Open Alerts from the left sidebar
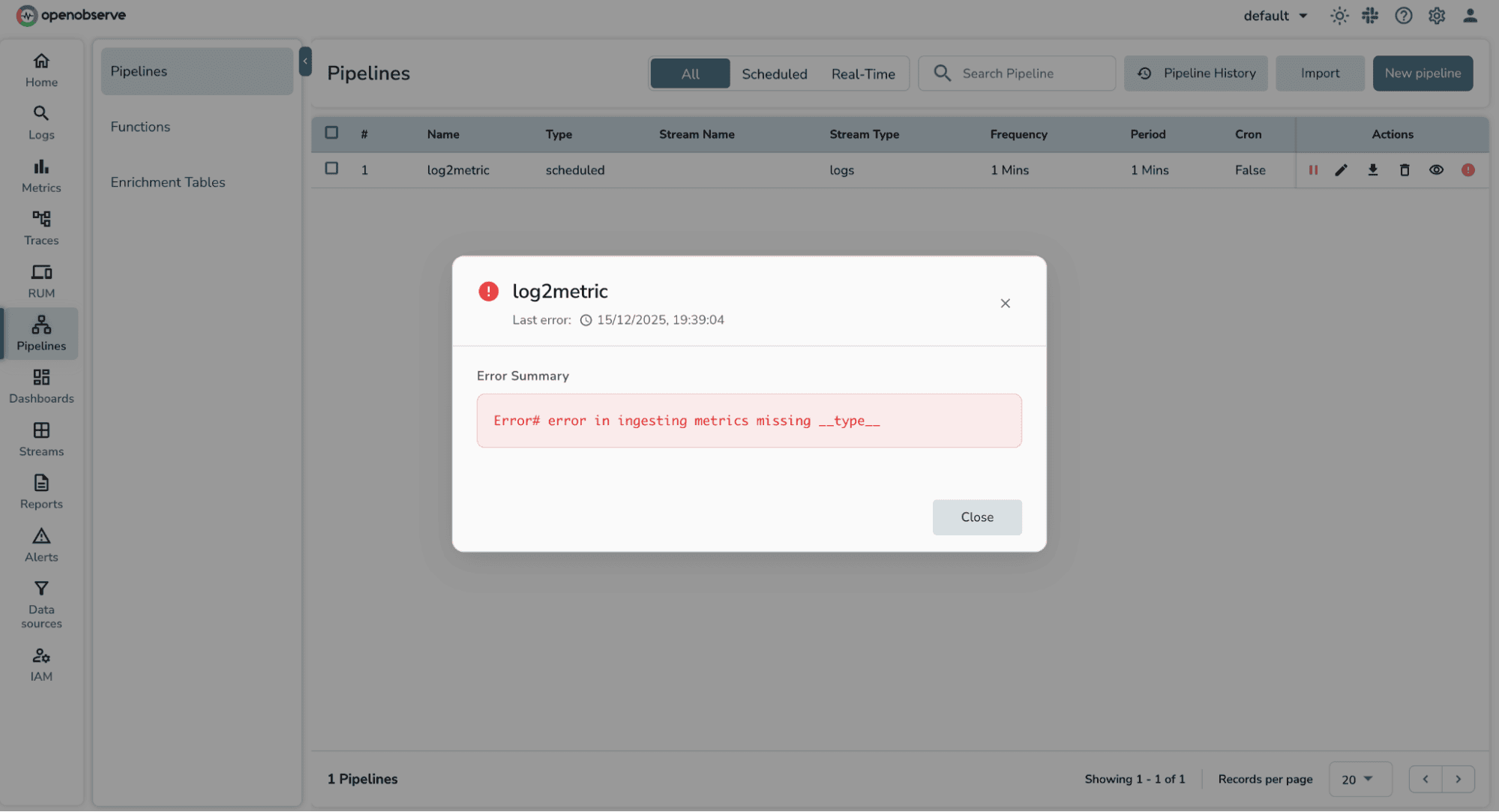The width and height of the screenshot is (1499, 812). tap(40, 544)
